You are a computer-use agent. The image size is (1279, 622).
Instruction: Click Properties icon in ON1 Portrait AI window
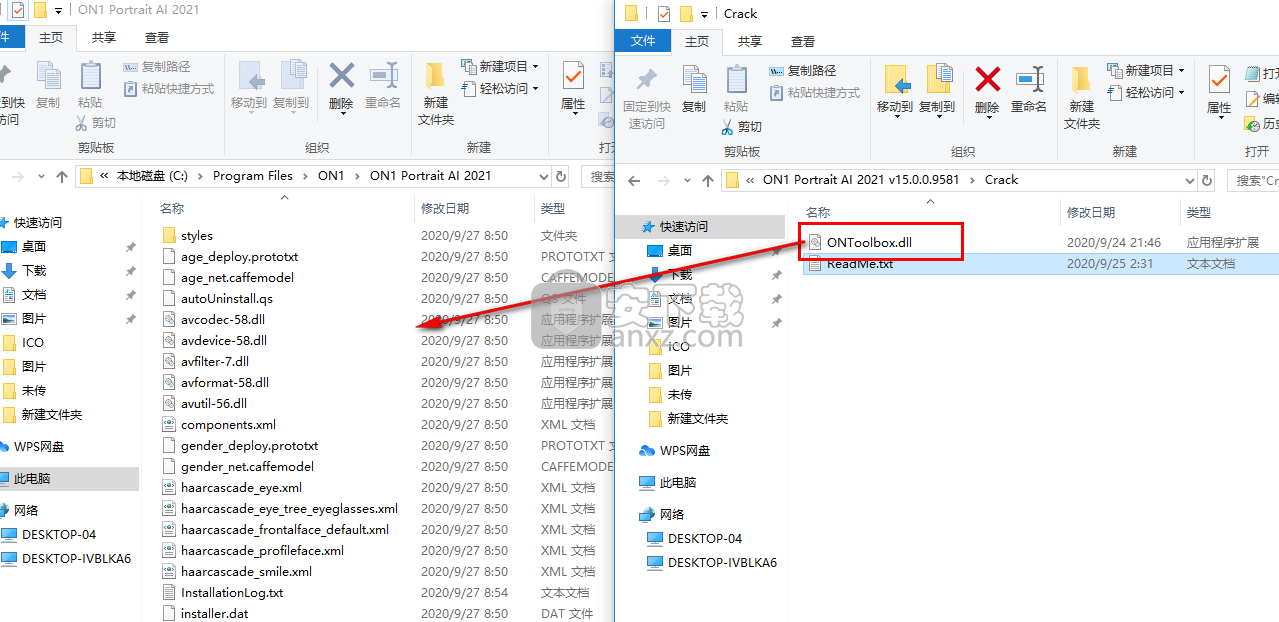pyautogui.click(x=573, y=76)
